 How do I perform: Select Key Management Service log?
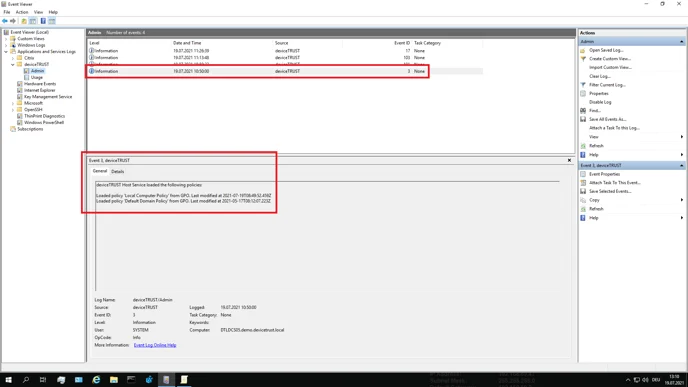click(48, 97)
